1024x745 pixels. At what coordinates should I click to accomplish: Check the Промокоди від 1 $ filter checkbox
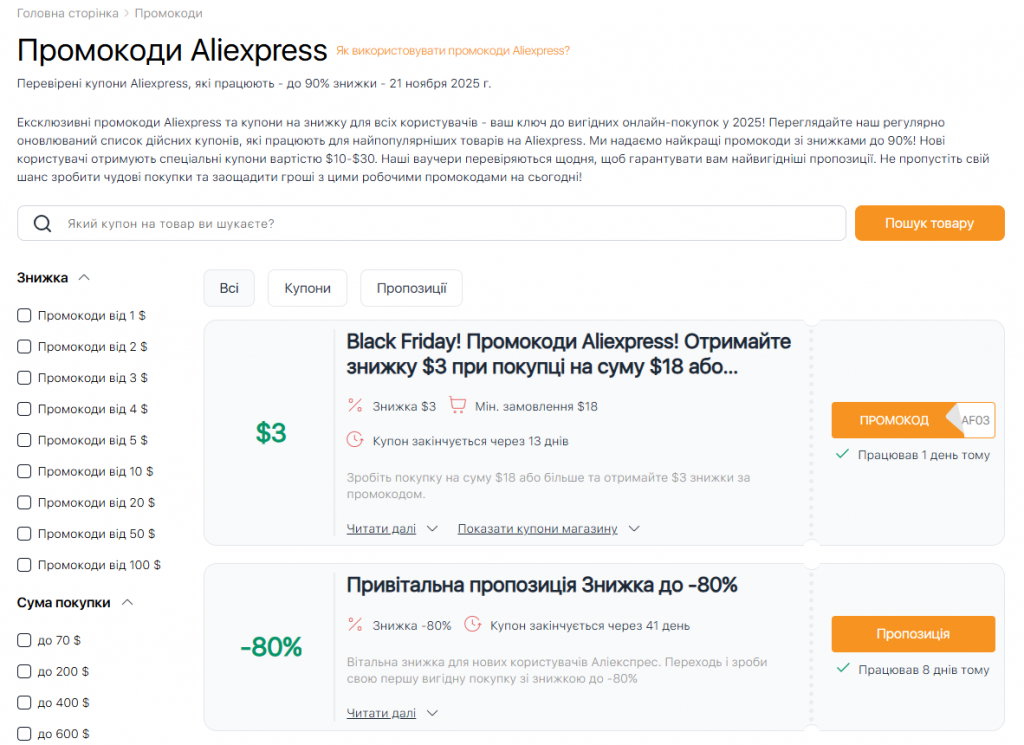[23, 315]
